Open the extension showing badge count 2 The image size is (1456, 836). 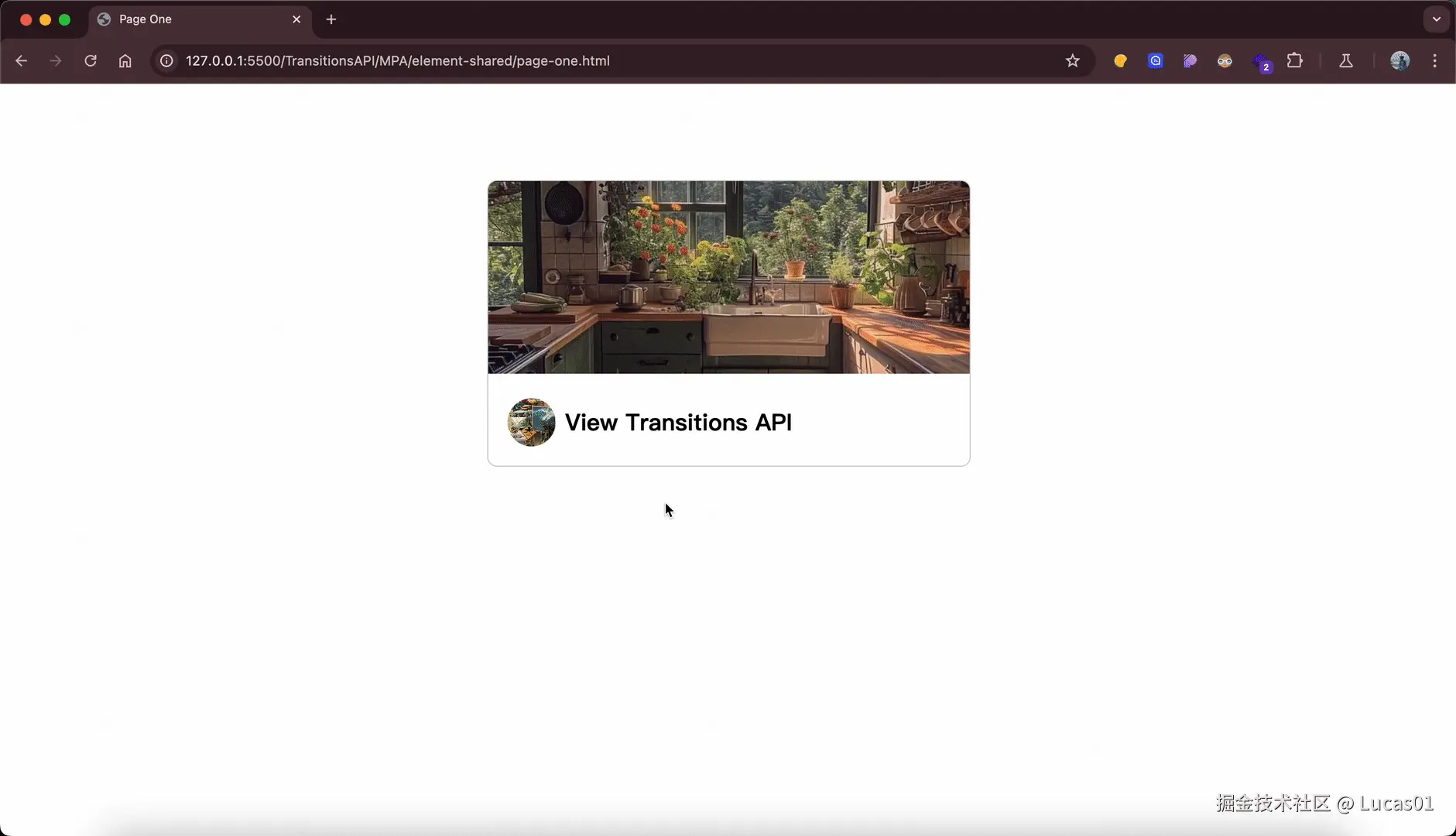pyautogui.click(x=1261, y=62)
